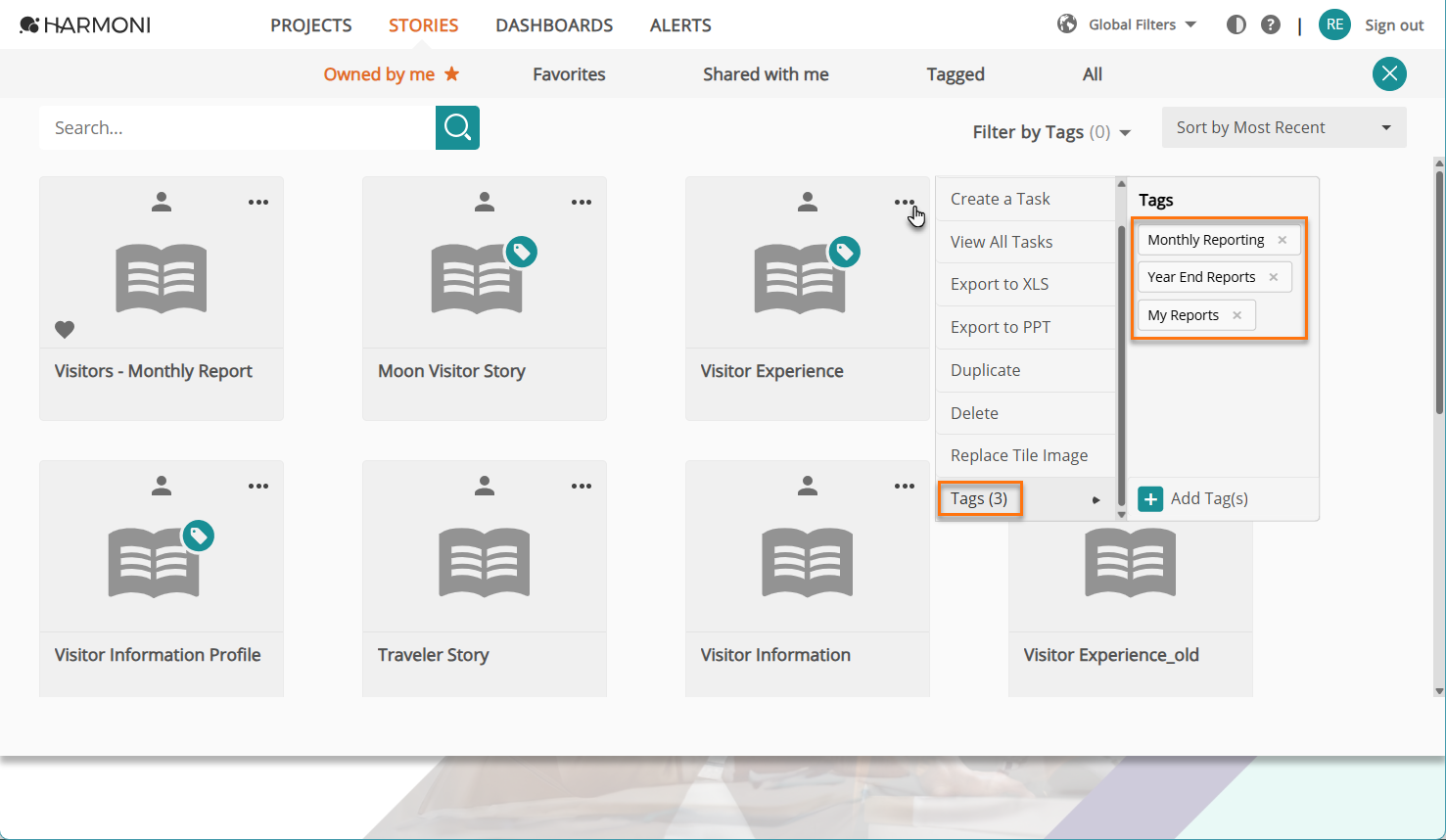Open more options for Visitor Information Profile
Screen dimensions: 1446x840
[x=258, y=487]
